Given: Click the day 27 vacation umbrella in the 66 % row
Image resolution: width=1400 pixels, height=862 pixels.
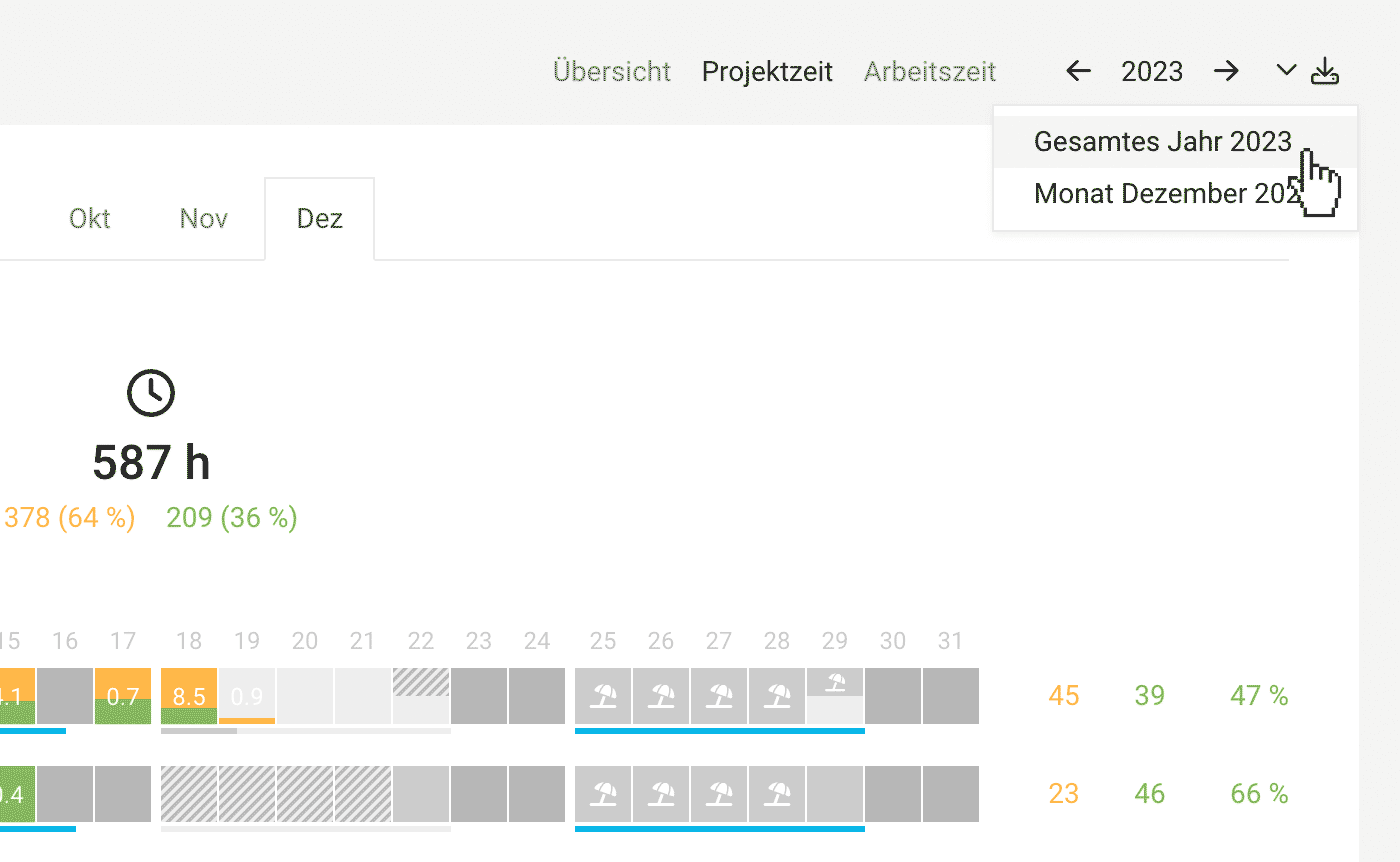Looking at the screenshot, I should pos(719,794).
